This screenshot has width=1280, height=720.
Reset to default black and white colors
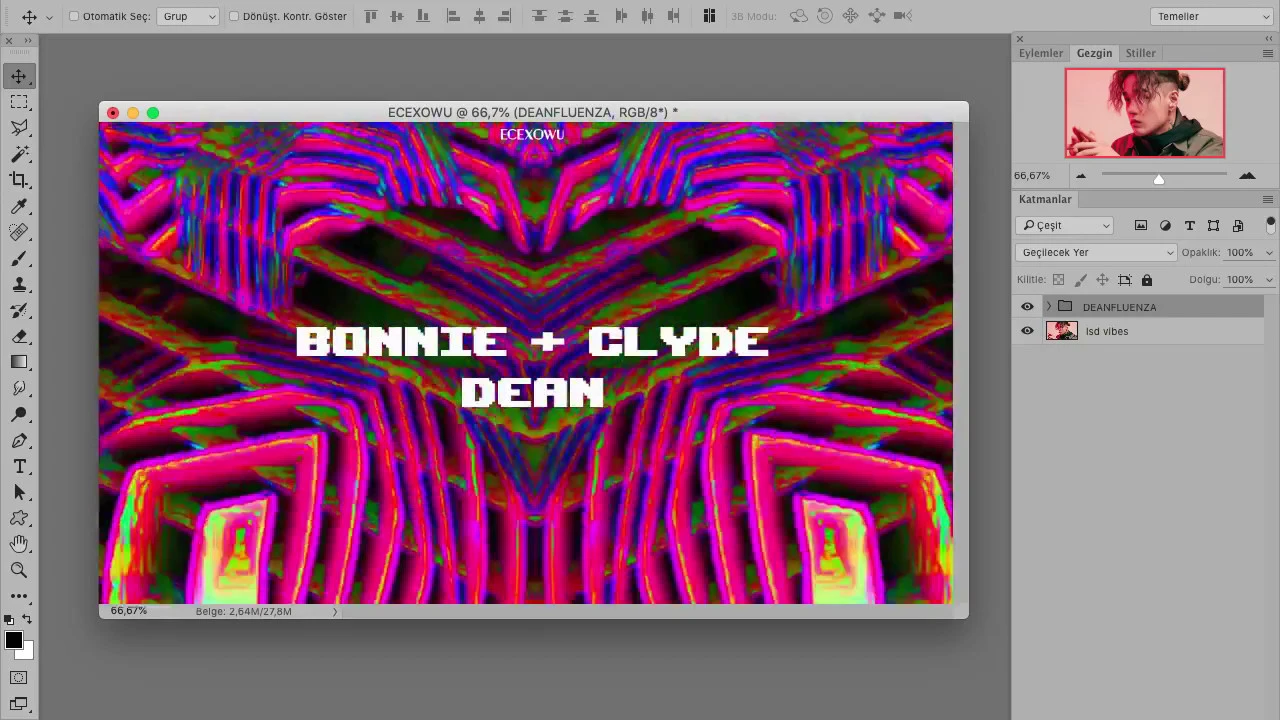point(9,620)
